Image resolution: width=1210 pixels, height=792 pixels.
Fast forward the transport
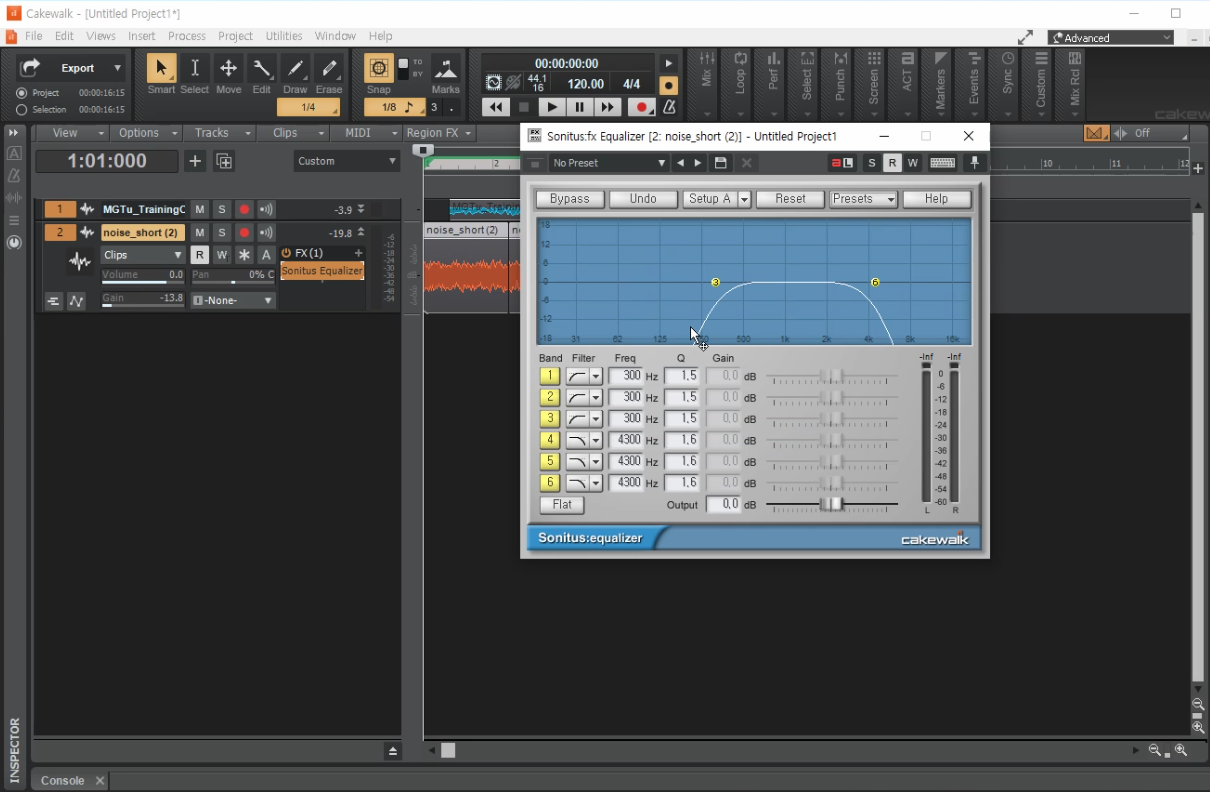tap(607, 107)
